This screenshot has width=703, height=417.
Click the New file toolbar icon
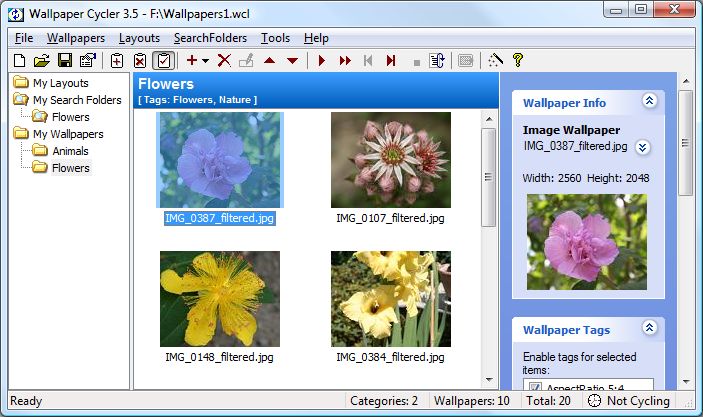19,61
